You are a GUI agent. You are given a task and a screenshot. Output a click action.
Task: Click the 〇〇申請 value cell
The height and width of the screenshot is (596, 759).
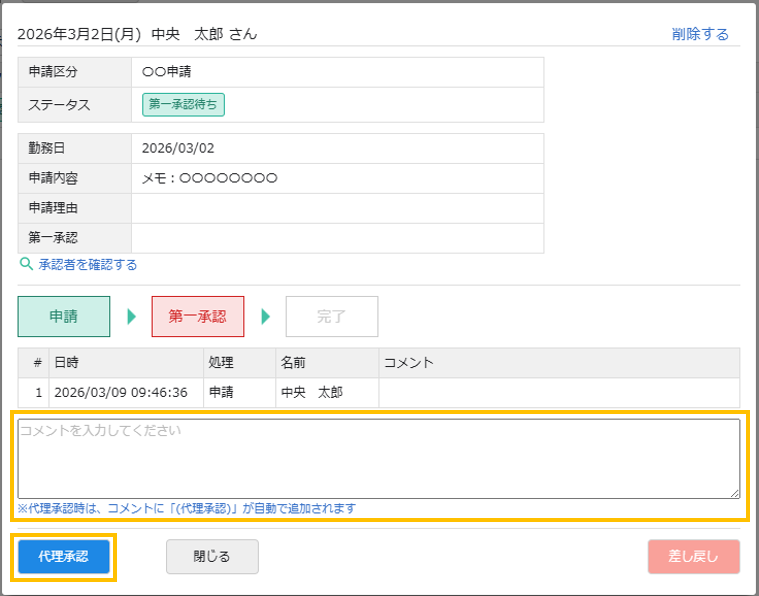point(337,72)
